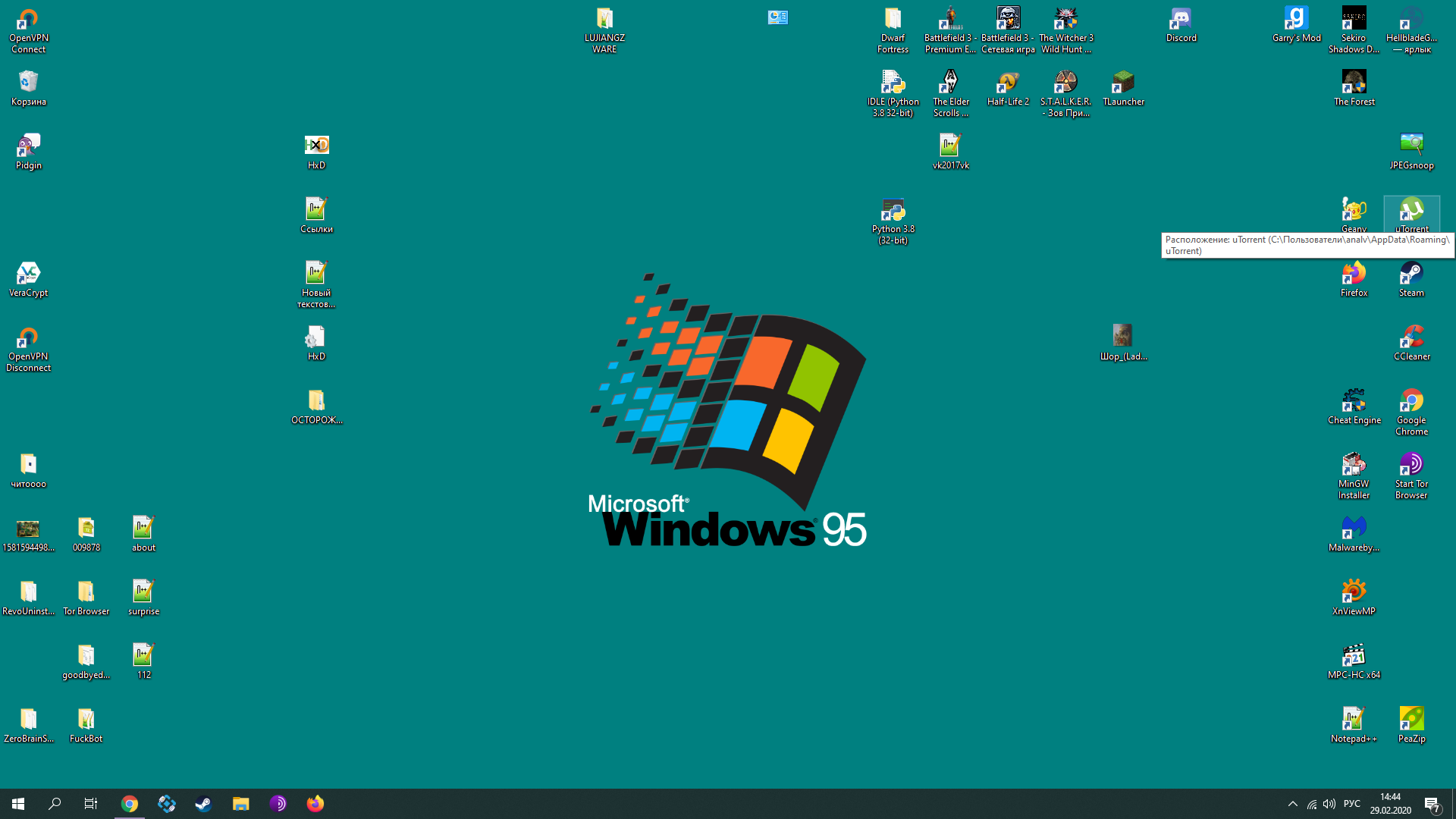The height and width of the screenshot is (819, 1456).
Task: Open taskbar search magnifier
Action: coord(55,804)
